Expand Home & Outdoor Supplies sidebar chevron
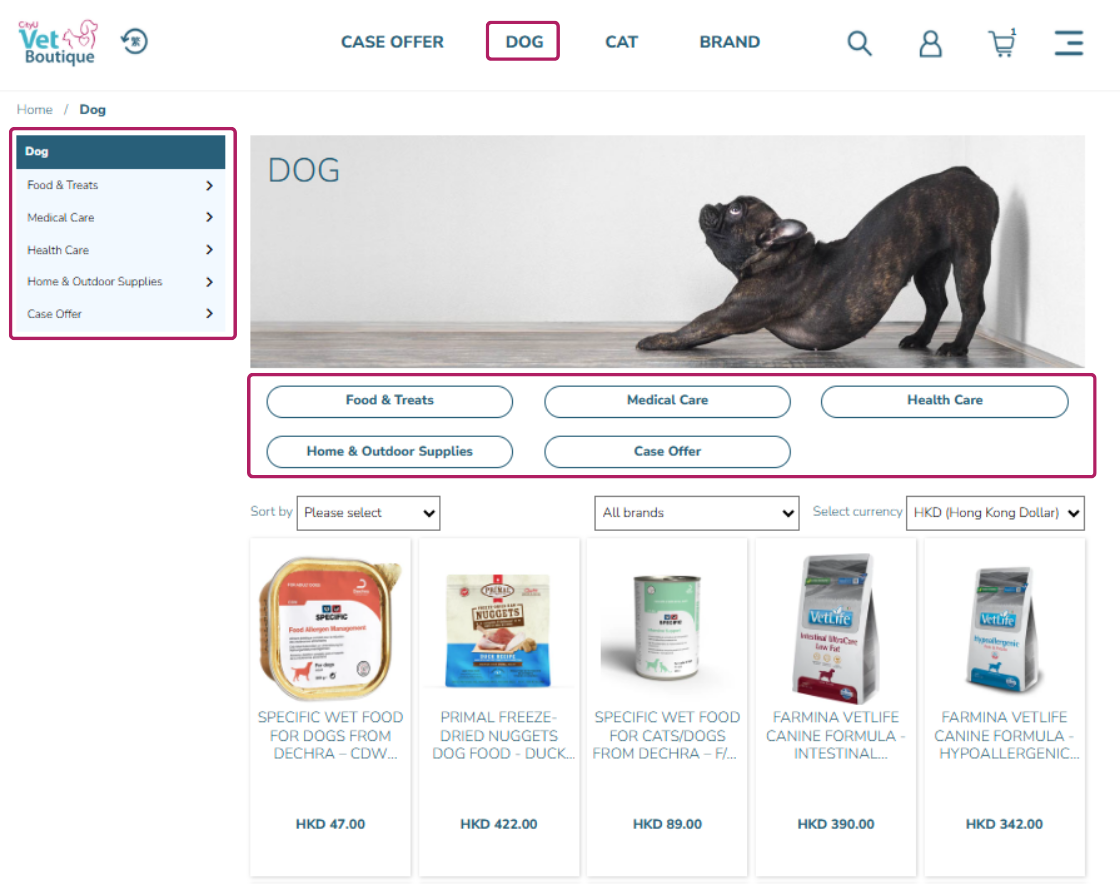Screen dimensions: 1120x884 (x=209, y=282)
